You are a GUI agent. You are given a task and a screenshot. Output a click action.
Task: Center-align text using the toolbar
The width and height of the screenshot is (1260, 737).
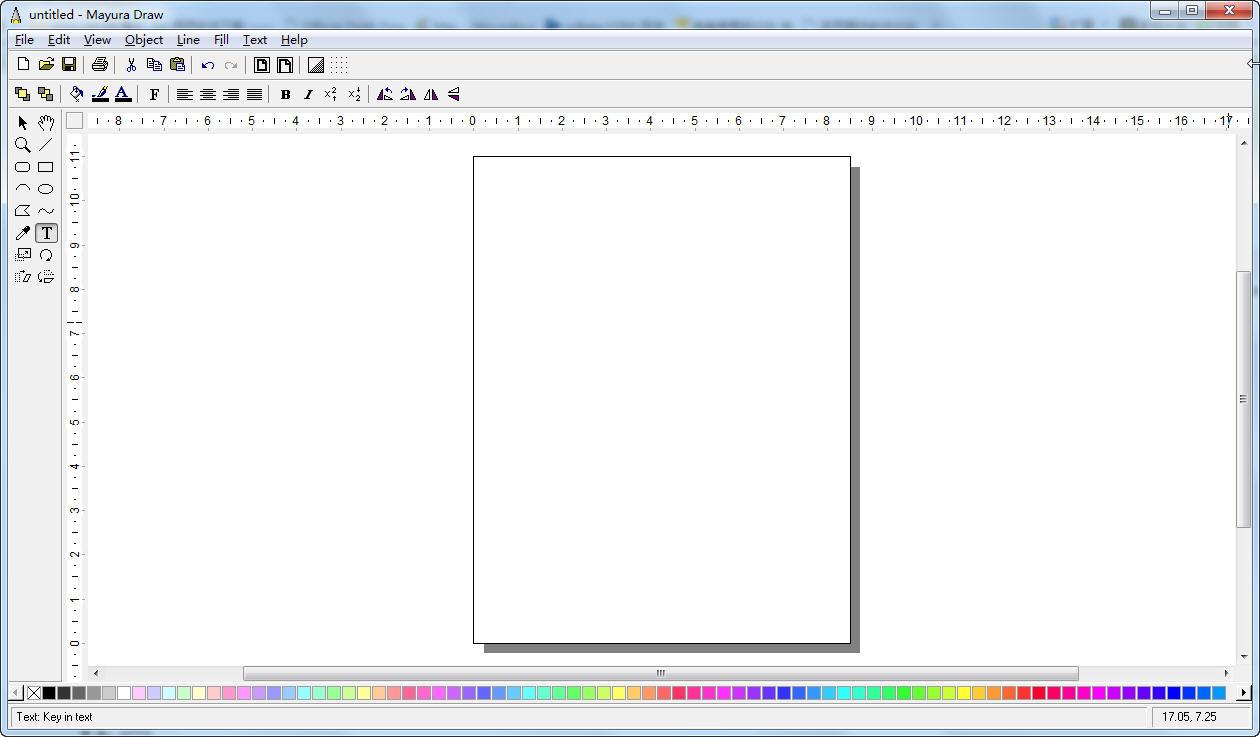tap(208, 94)
